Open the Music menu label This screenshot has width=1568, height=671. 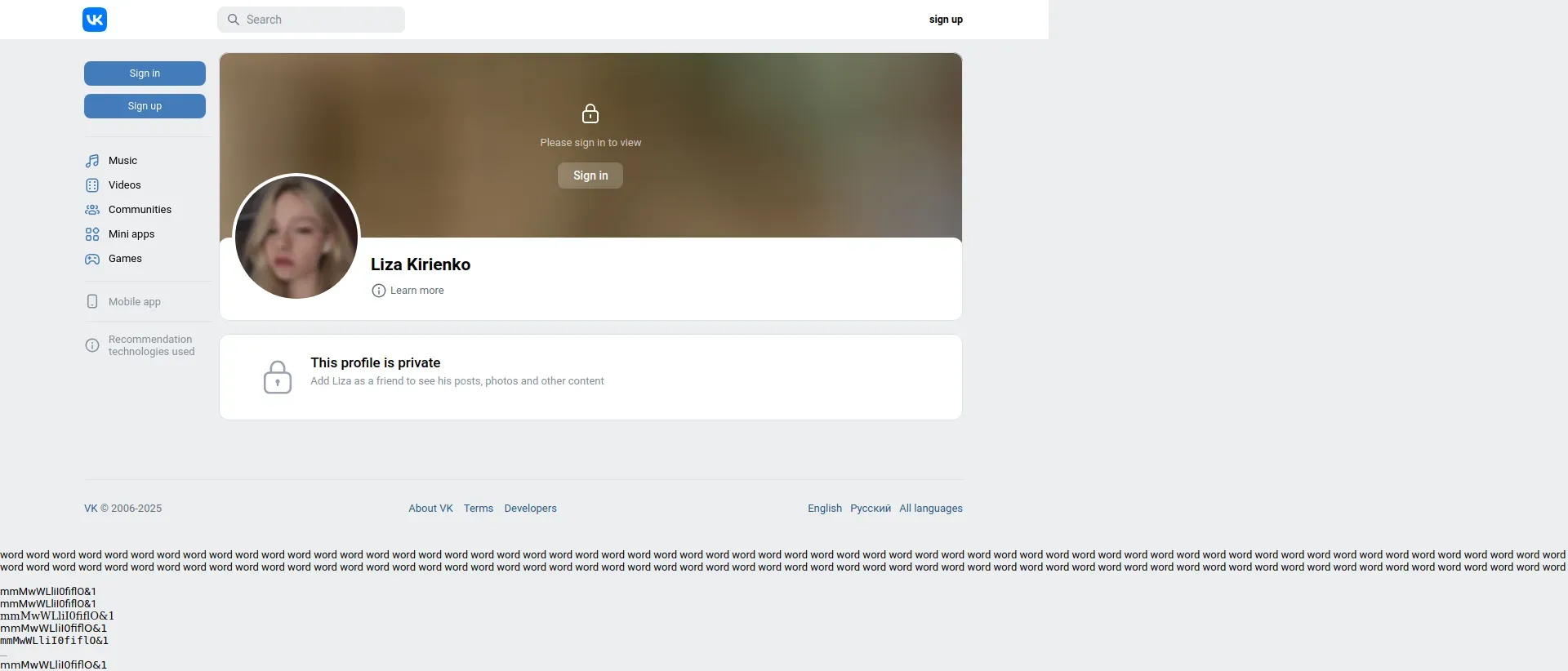coord(122,161)
